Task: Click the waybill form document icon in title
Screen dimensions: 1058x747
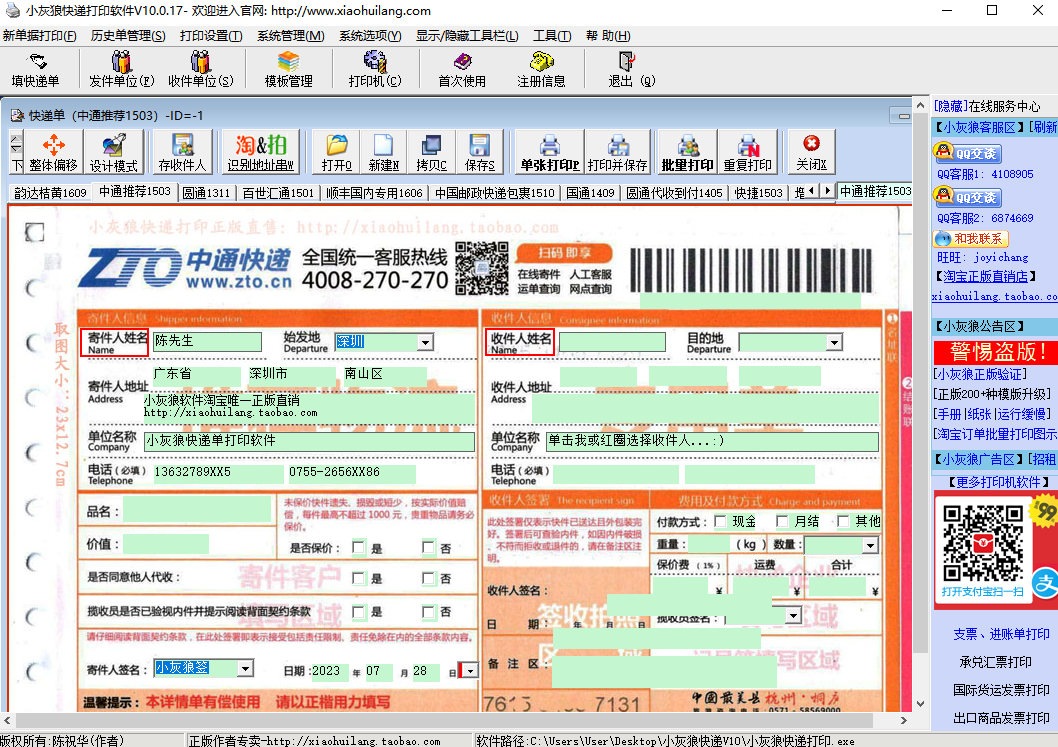Action: click(17, 115)
